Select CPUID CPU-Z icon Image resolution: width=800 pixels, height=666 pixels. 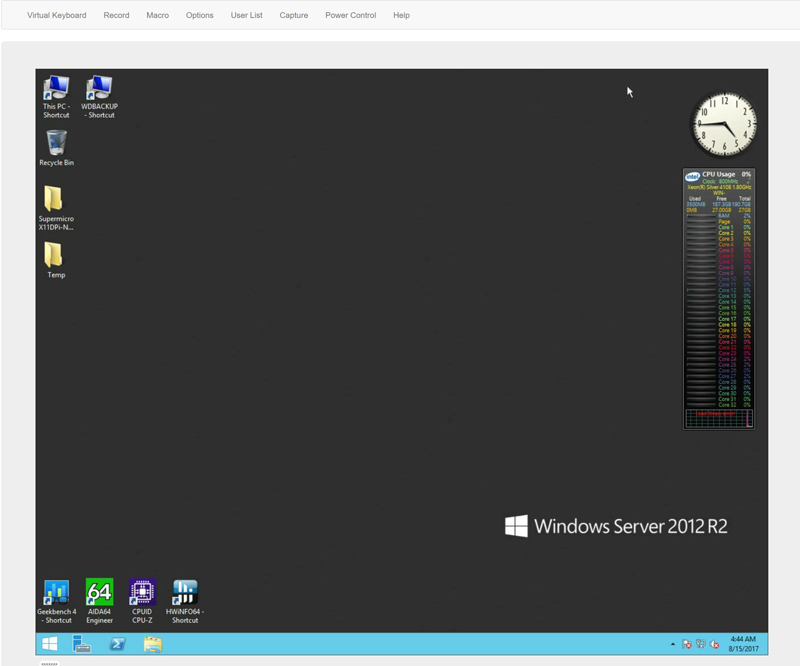click(x=142, y=602)
